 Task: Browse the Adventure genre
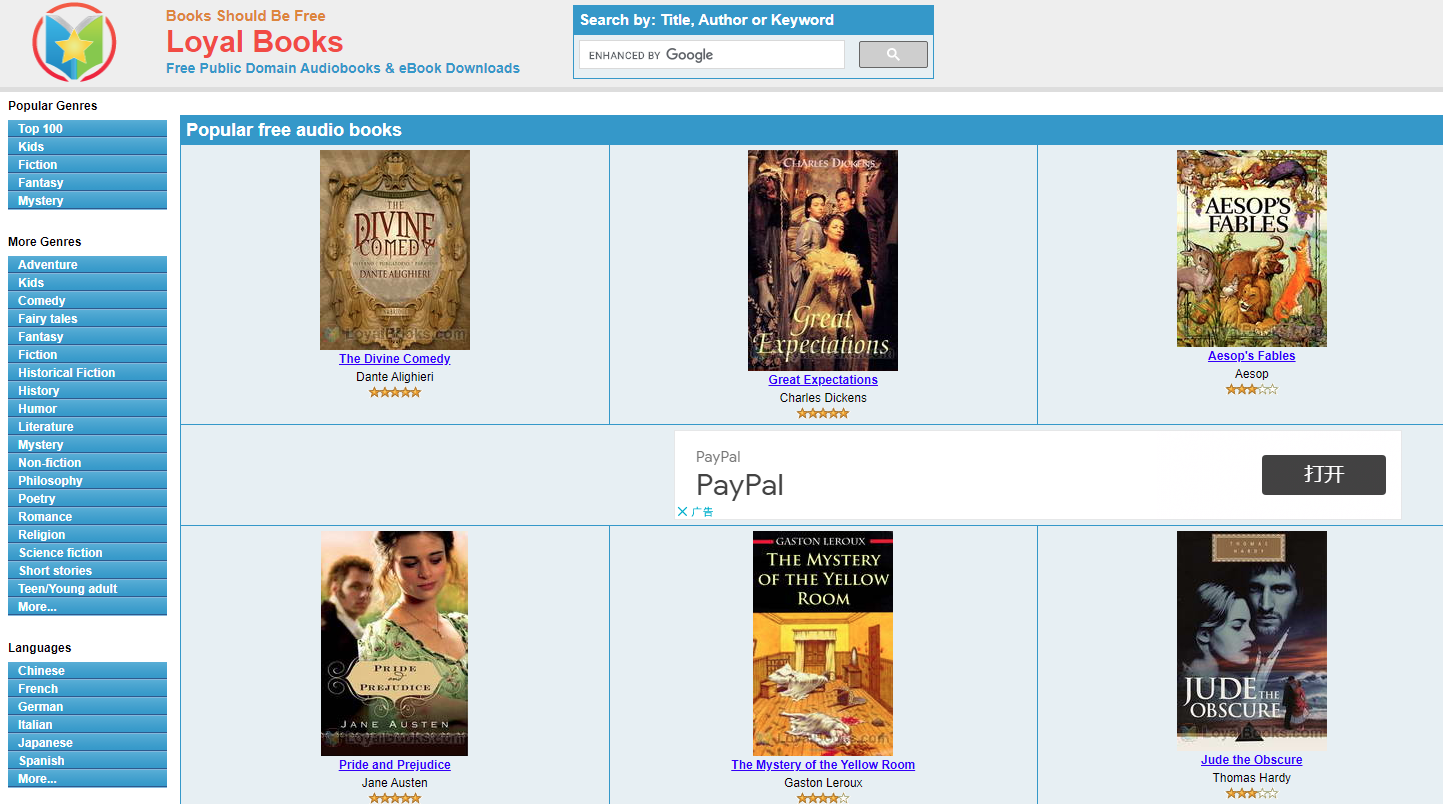point(87,265)
